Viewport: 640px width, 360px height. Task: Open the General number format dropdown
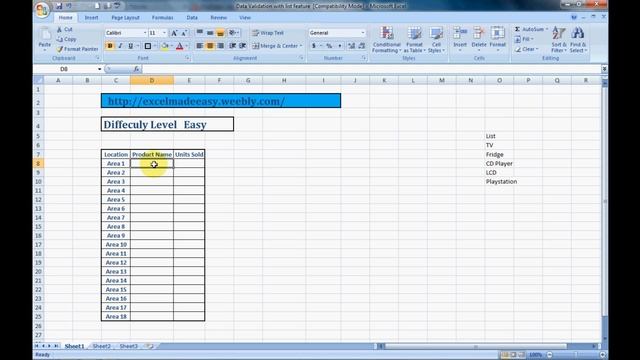pyautogui.click(x=362, y=33)
